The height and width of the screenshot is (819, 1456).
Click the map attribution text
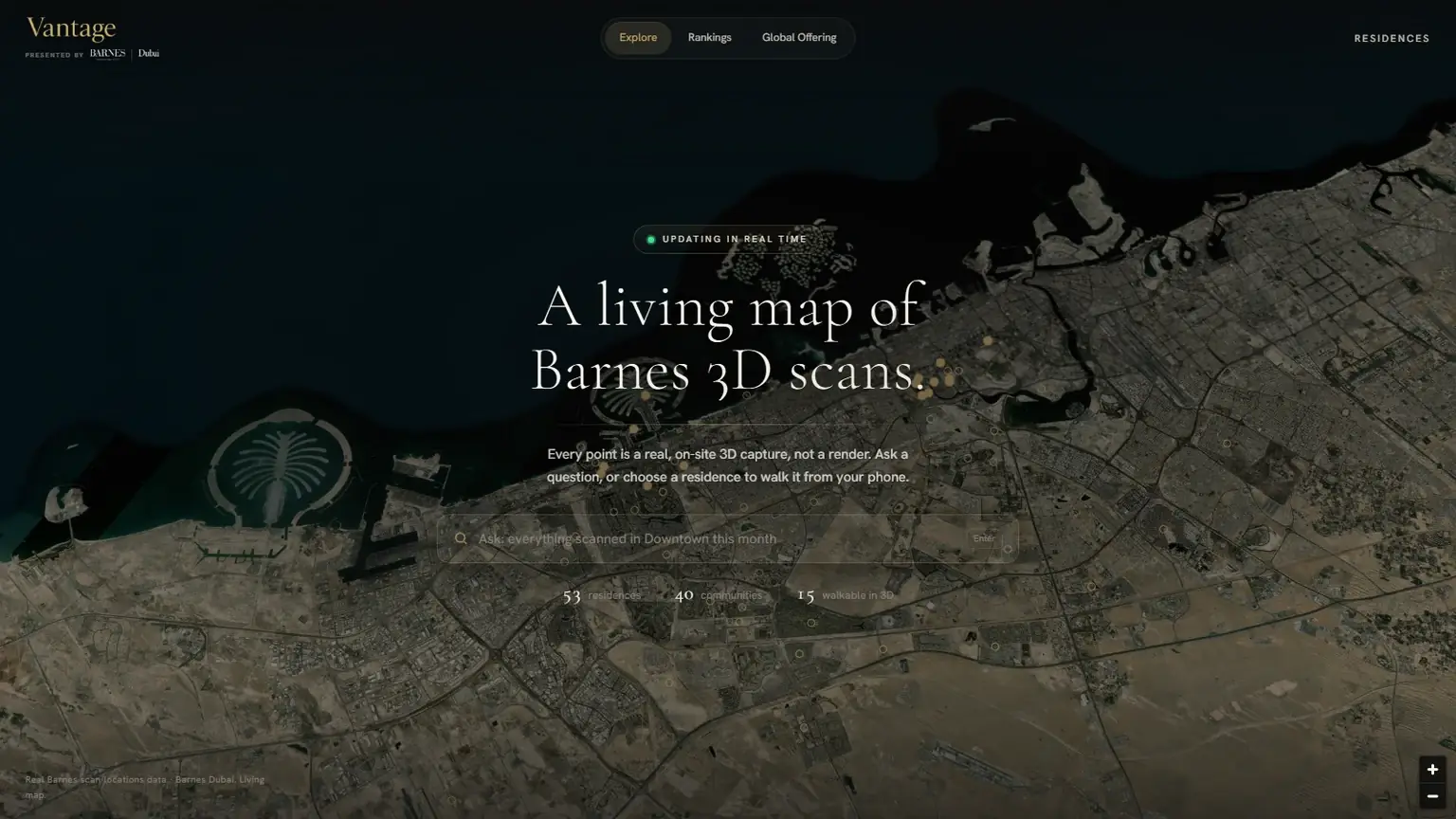[x=145, y=787]
